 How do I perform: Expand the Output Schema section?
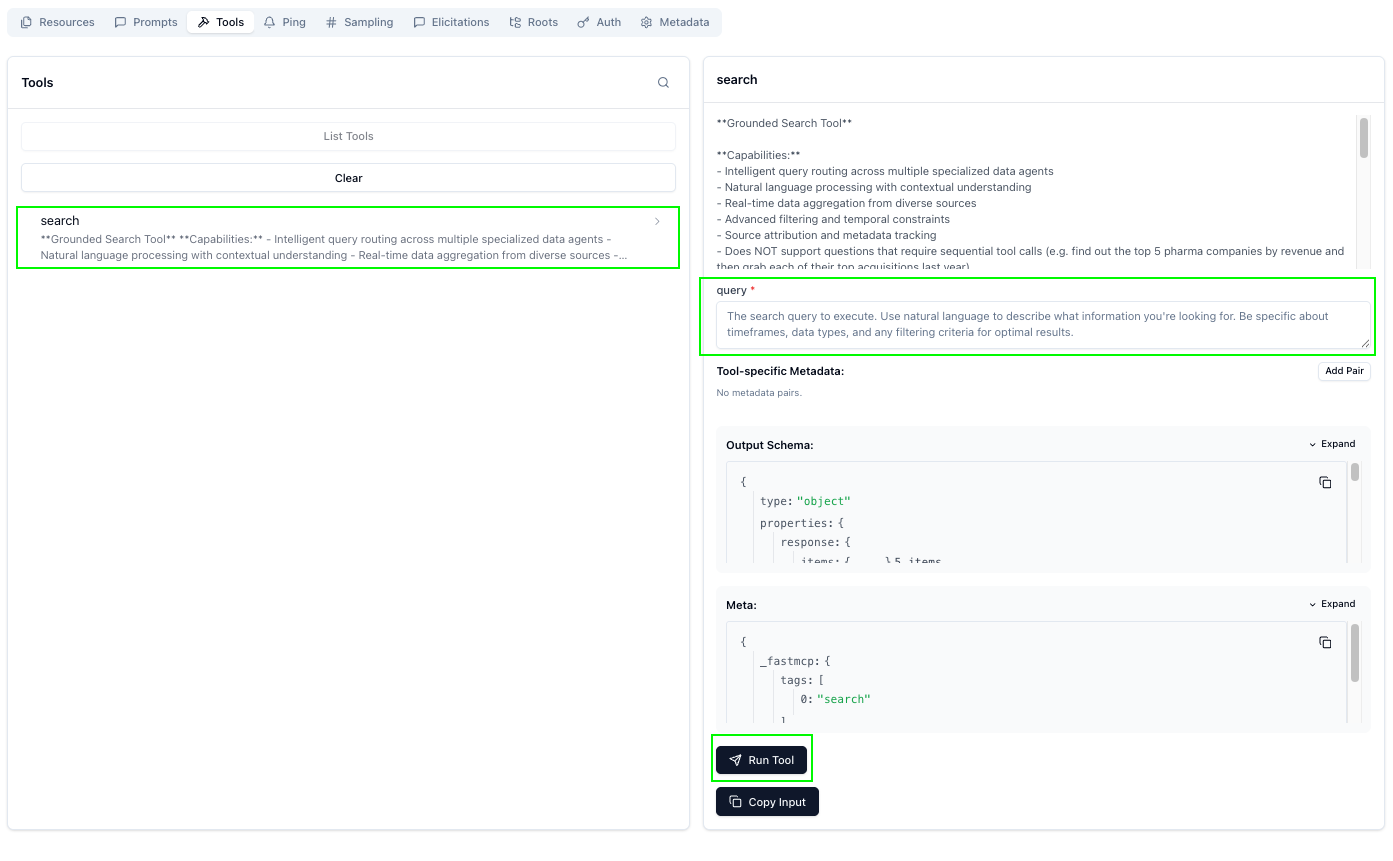(1332, 444)
